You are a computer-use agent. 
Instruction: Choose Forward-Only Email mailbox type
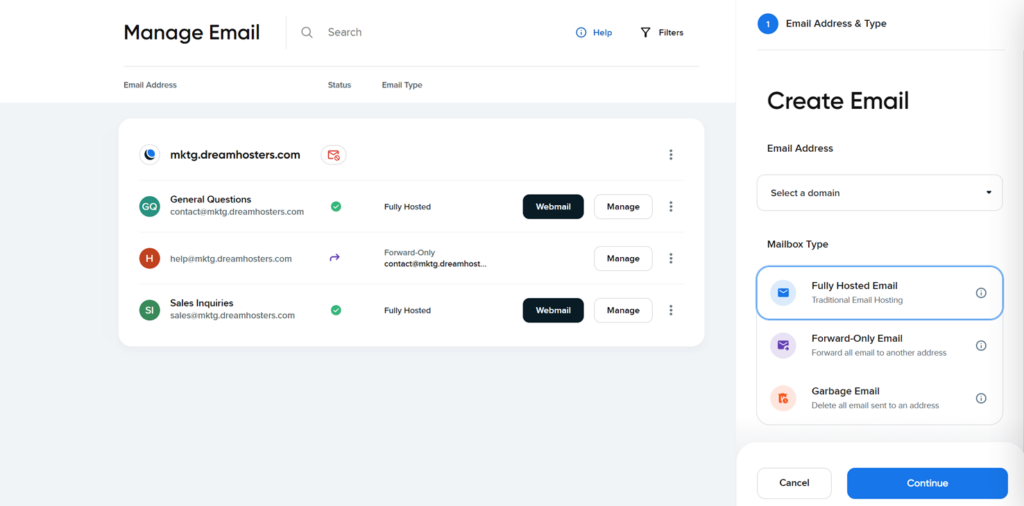pyautogui.click(x=880, y=345)
